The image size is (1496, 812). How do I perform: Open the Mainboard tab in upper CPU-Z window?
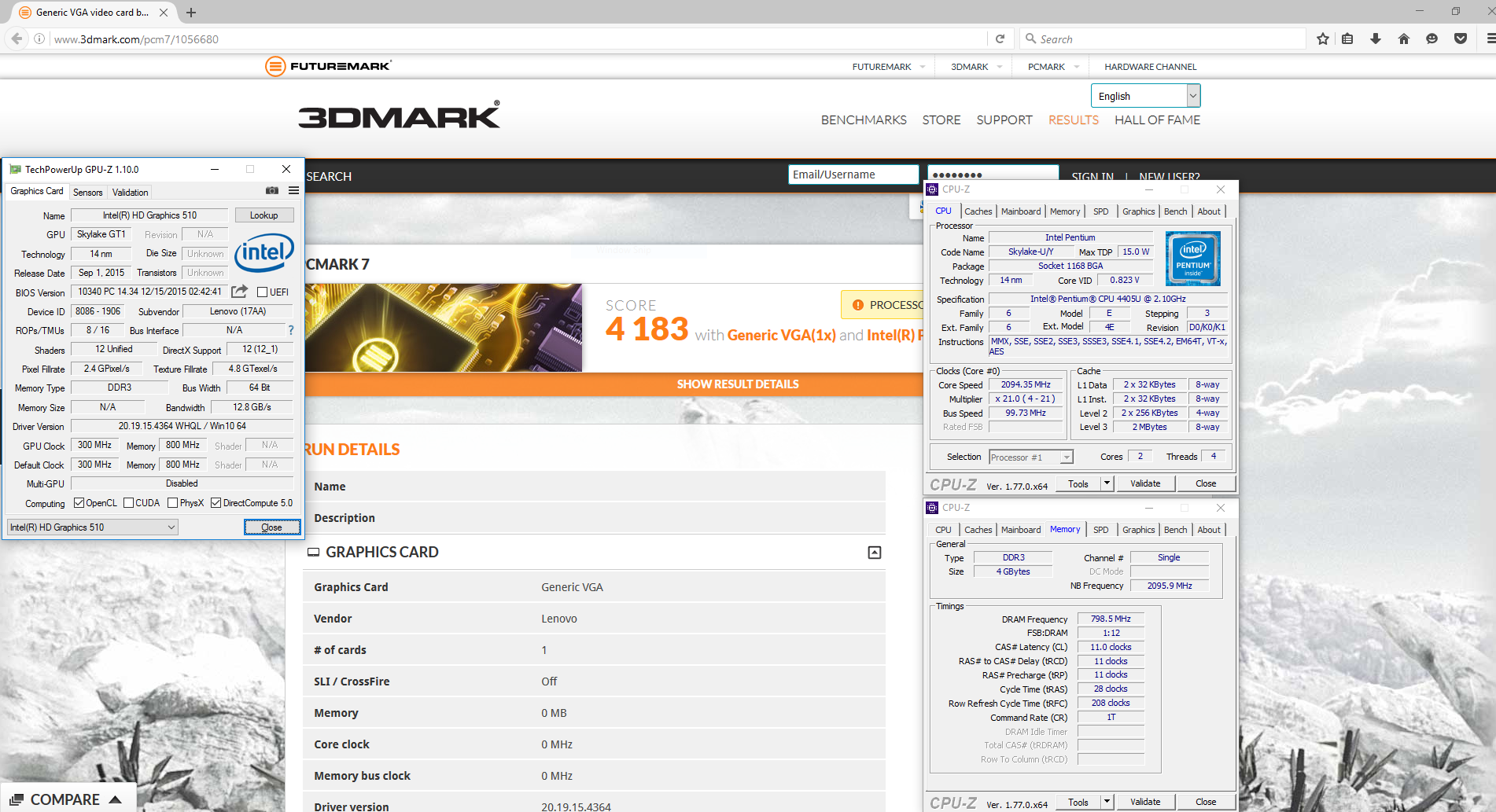pos(1021,211)
